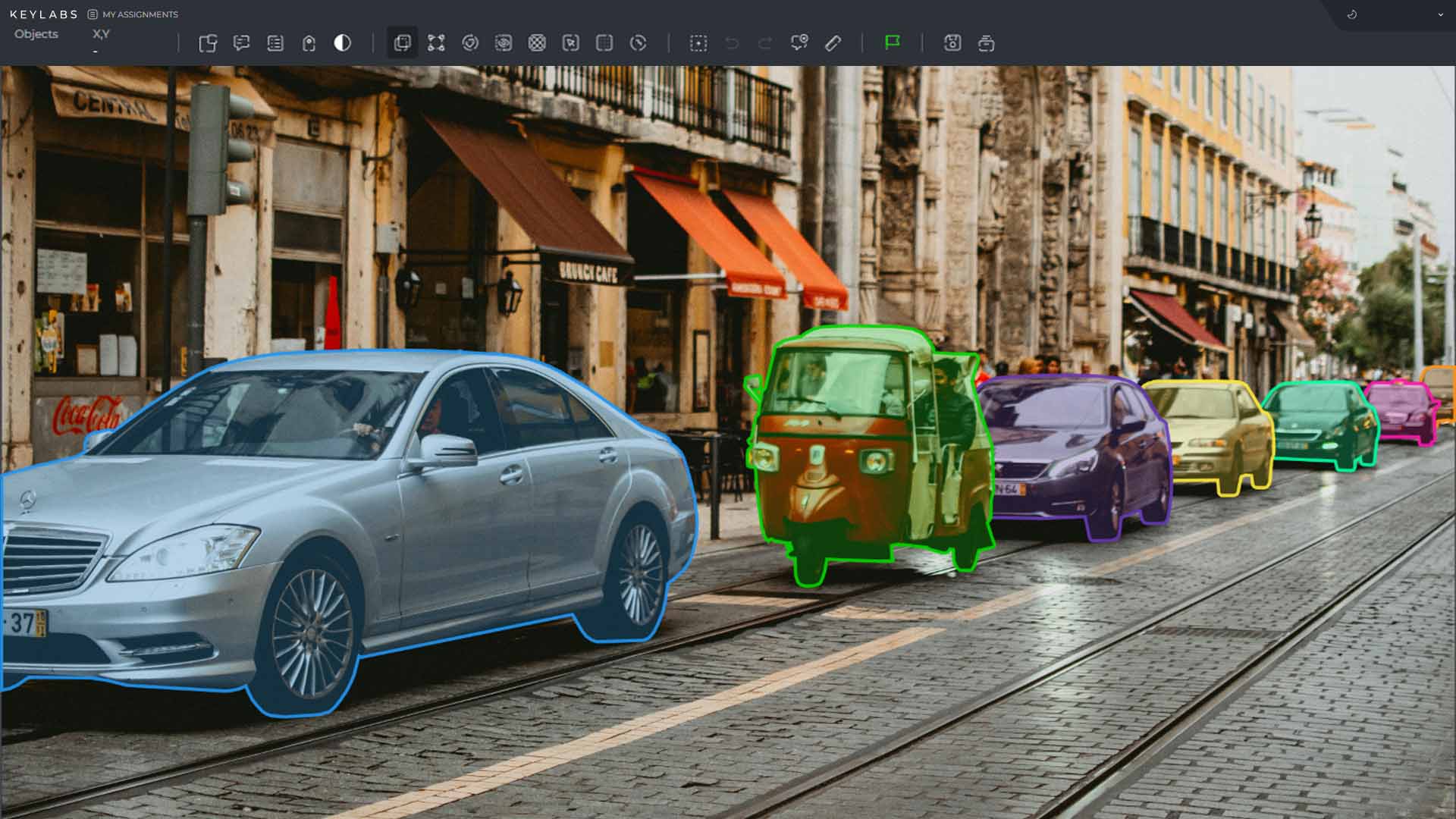Select the marquee selection tool
The height and width of the screenshot is (819, 1456).
pyautogui.click(x=698, y=43)
